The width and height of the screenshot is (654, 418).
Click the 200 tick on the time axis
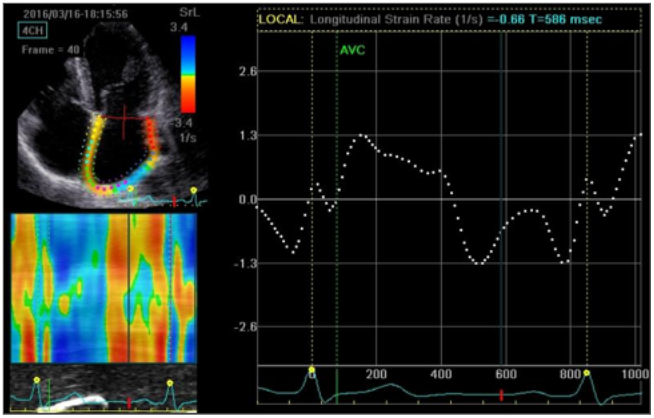pos(377,375)
